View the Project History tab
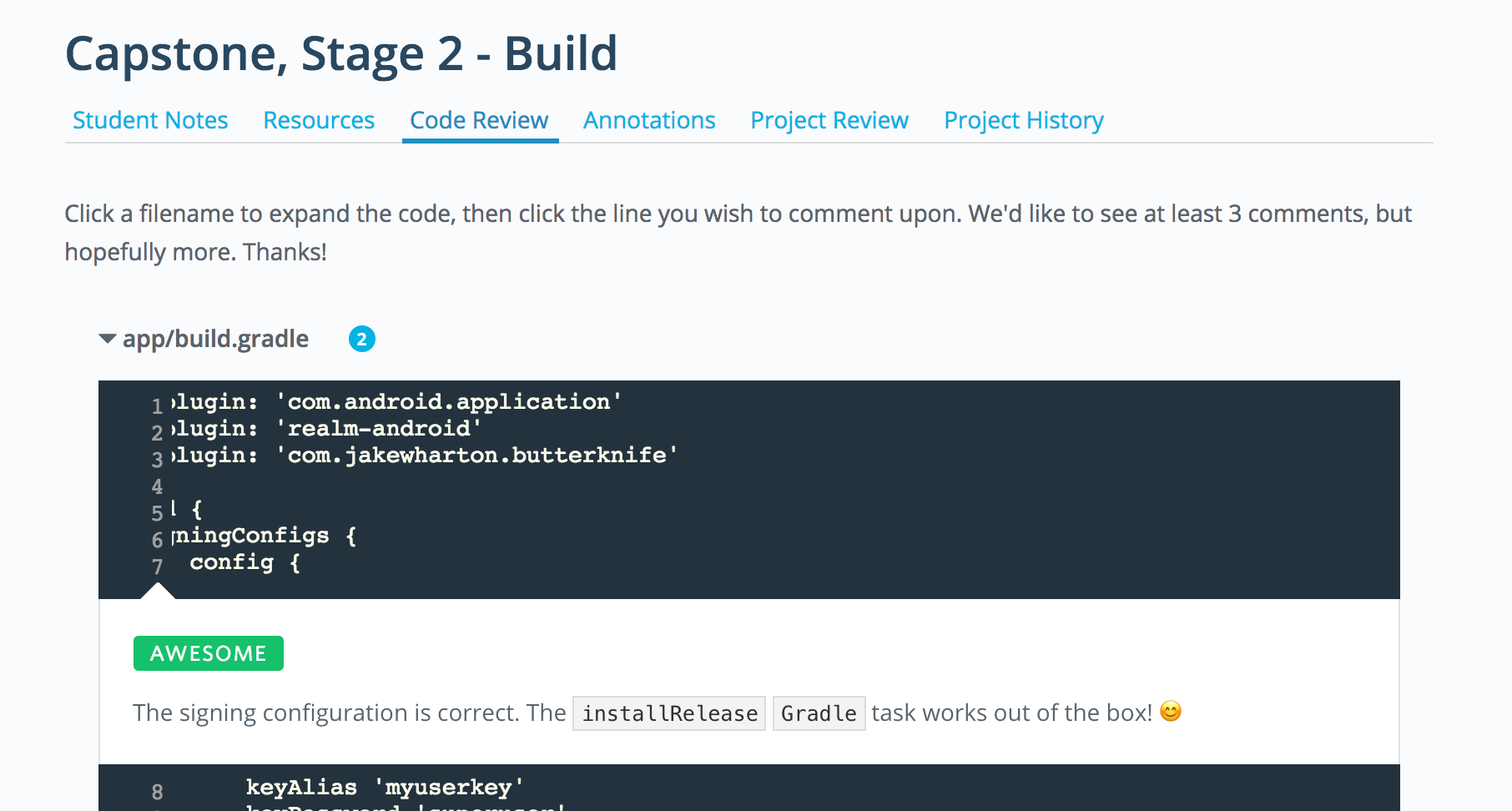1512x811 pixels. coord(1023,120)
